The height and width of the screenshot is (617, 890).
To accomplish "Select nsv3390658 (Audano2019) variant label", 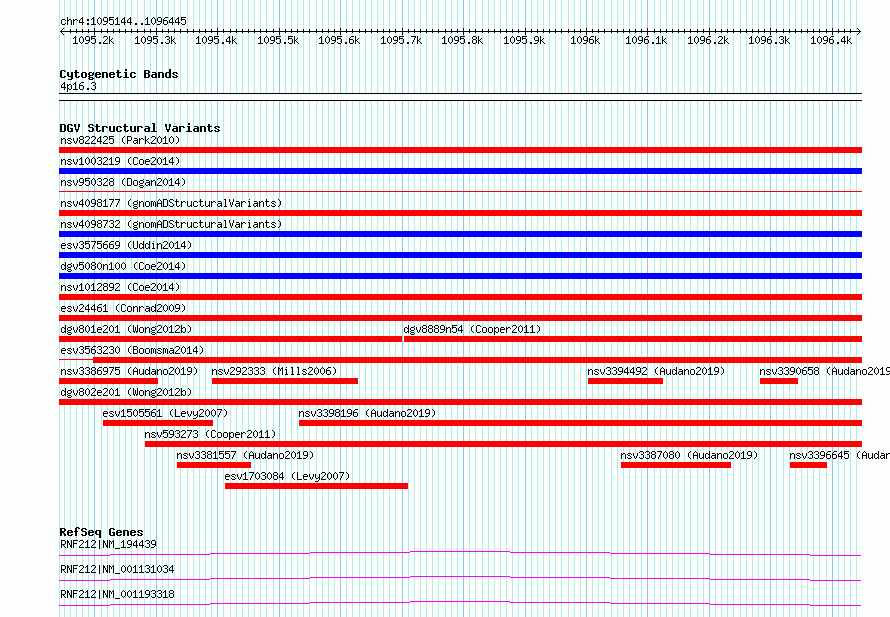I will pyautogui.click(x=824, y=371).
